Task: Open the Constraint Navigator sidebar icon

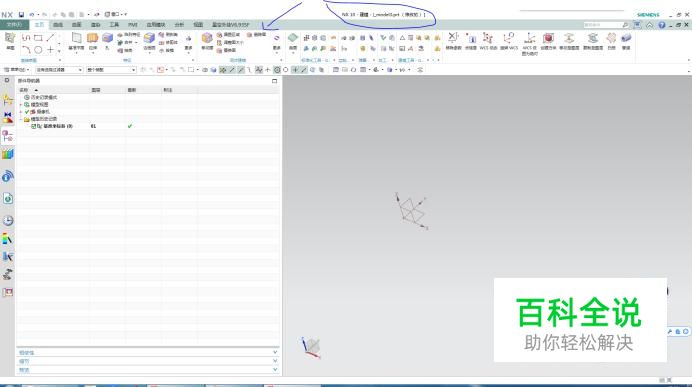Action: click(8, 117)
